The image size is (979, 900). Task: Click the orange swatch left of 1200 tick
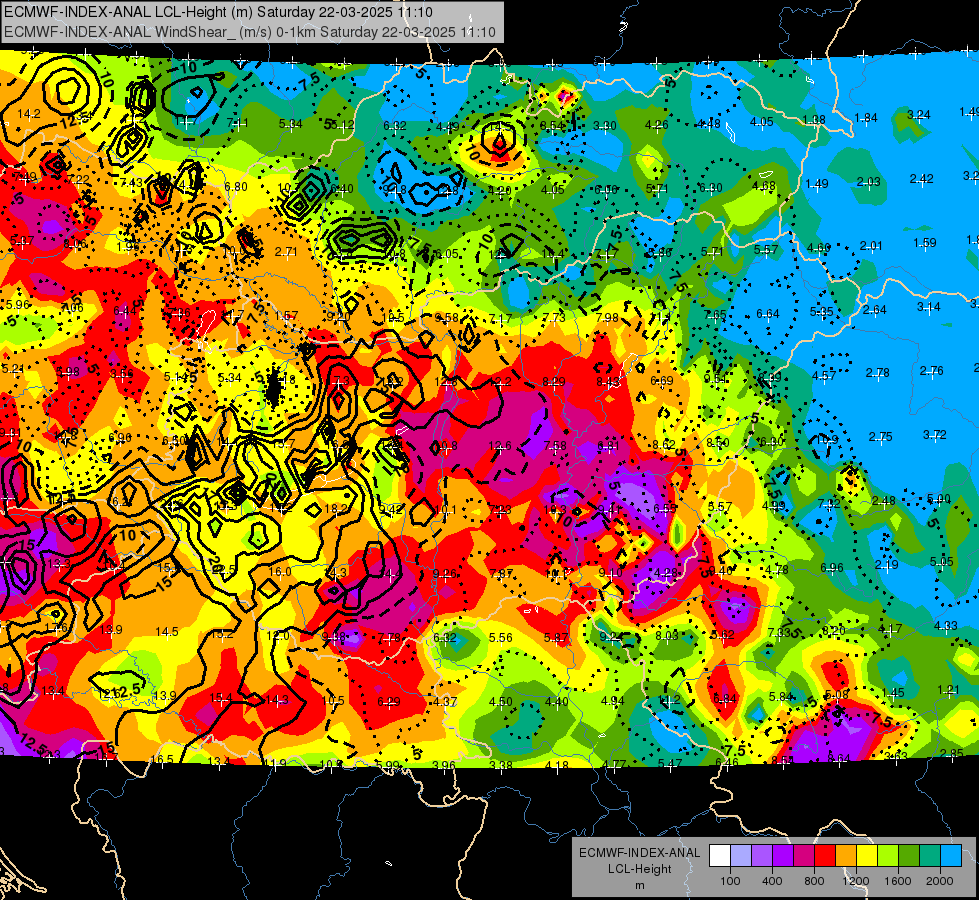(x=845, y=855)
